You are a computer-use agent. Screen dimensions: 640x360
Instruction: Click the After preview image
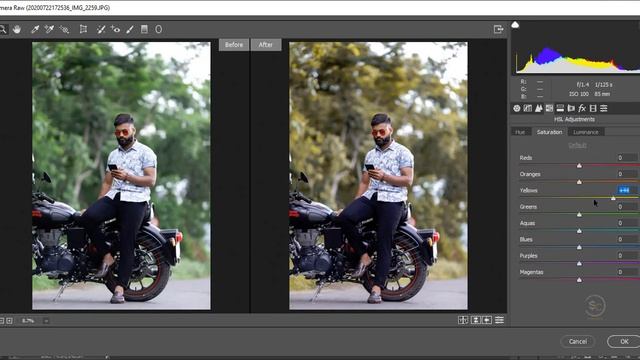coord(378,176)
